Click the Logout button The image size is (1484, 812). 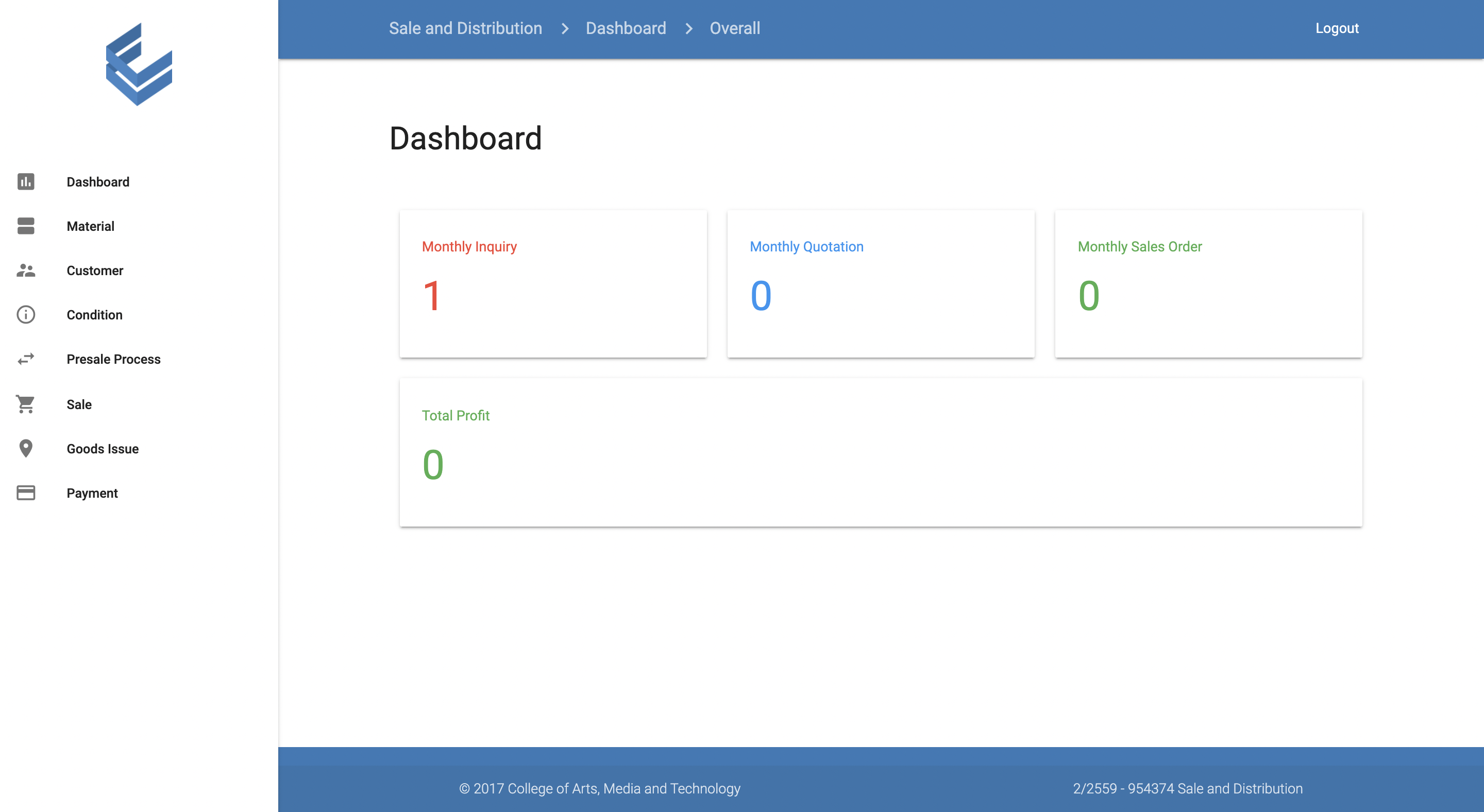(1337, 28)
